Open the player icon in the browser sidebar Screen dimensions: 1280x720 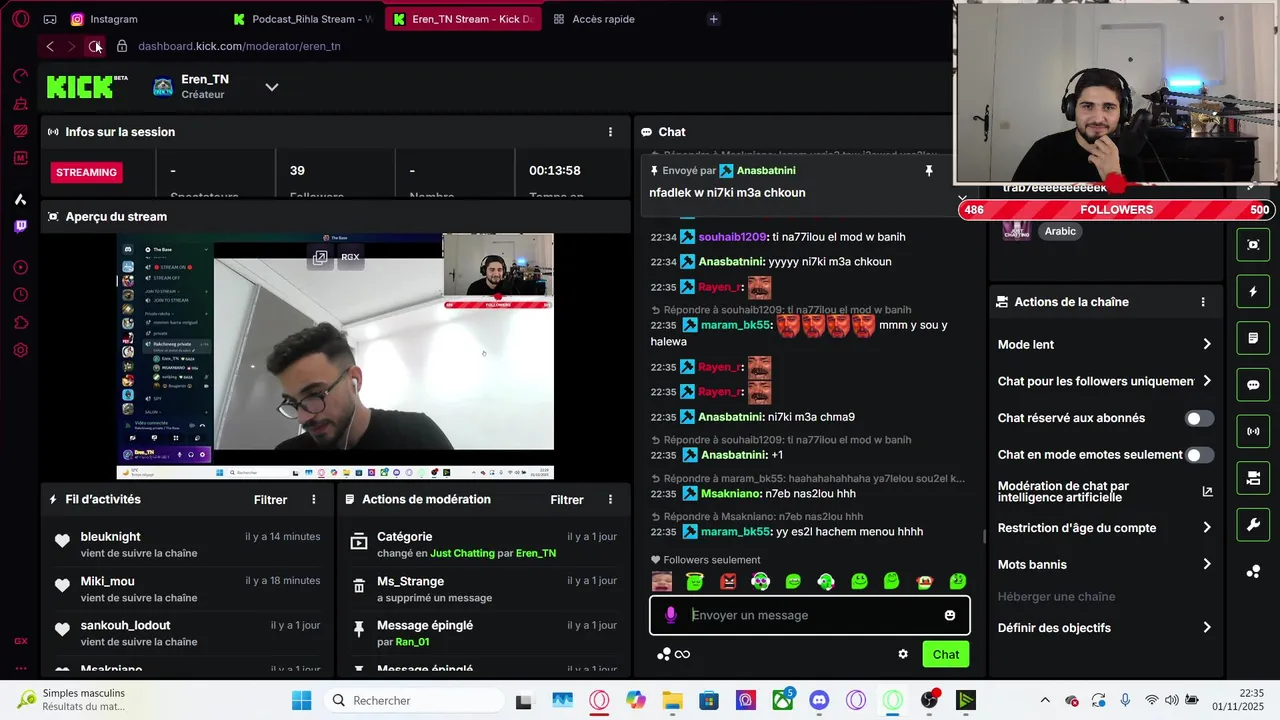21,267
